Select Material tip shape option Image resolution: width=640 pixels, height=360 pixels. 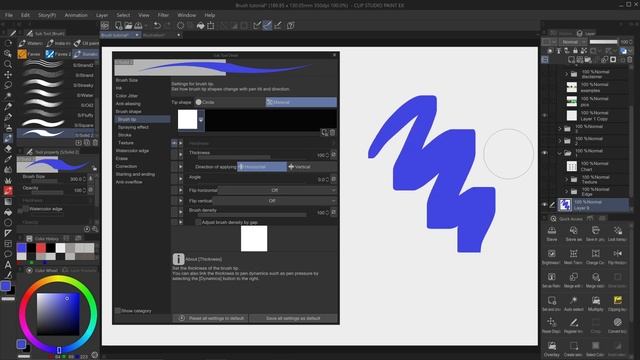pyautogui.click(x=301, y=102)
